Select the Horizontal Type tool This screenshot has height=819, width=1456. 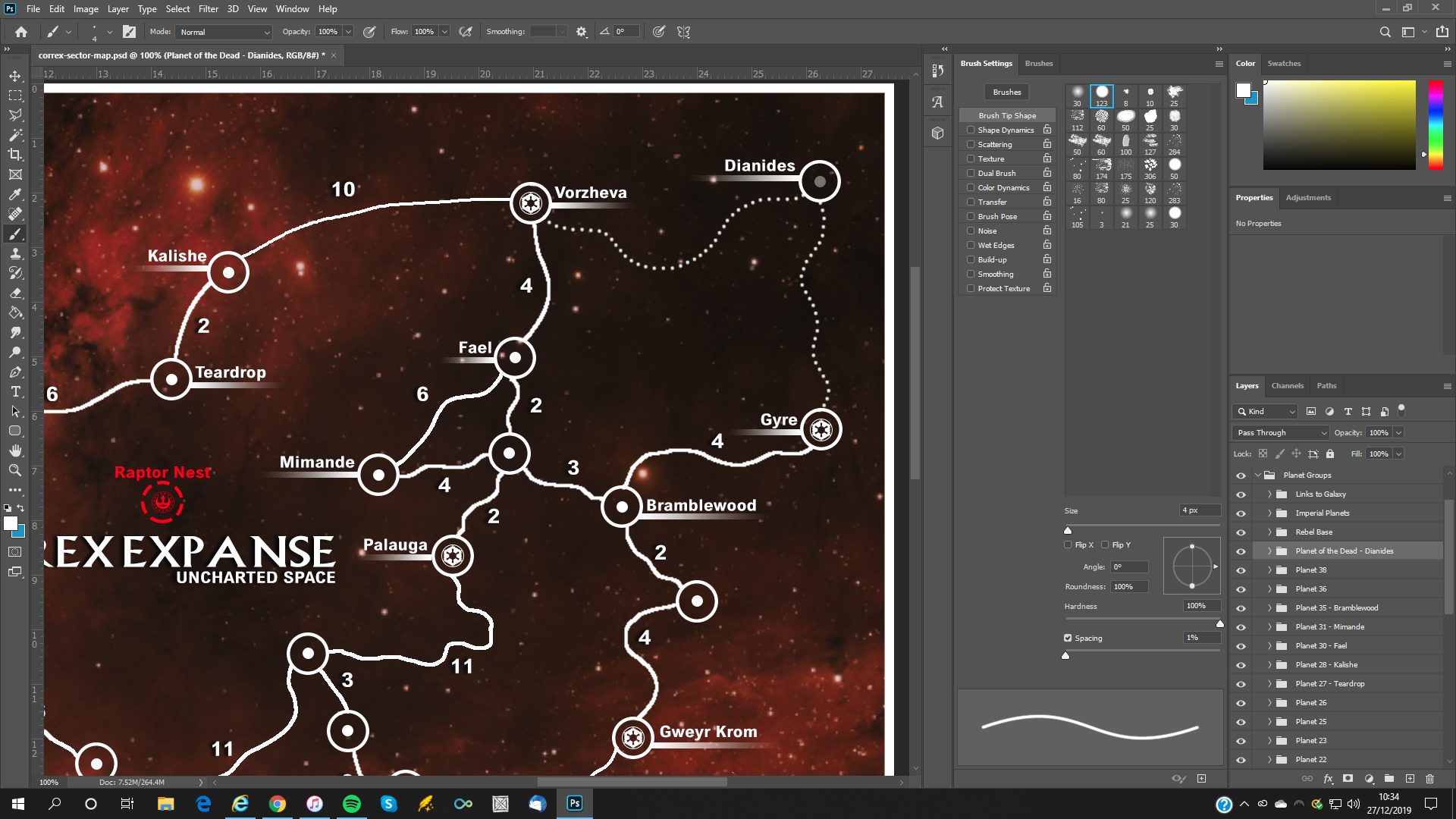(15, 391)
